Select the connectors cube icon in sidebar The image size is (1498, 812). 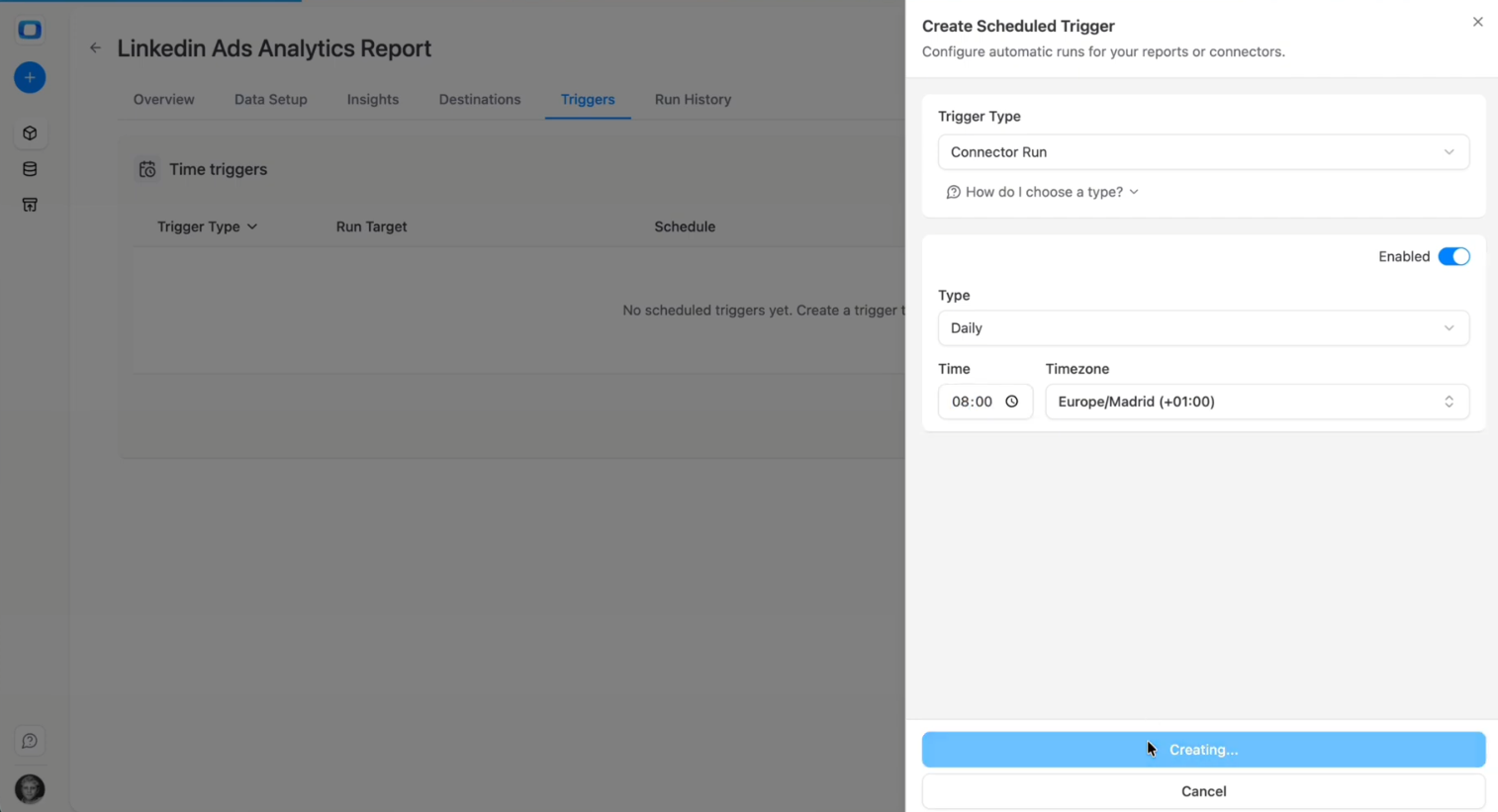(x=30, y=133)
